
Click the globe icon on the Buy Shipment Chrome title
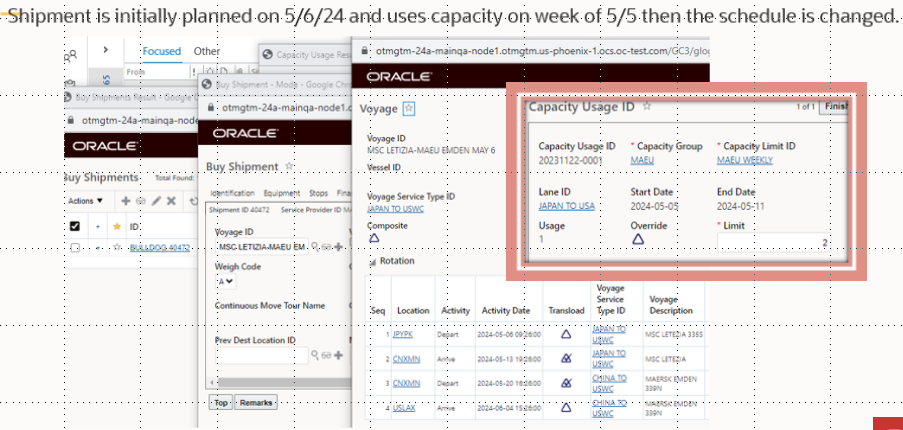coord(206,84)
